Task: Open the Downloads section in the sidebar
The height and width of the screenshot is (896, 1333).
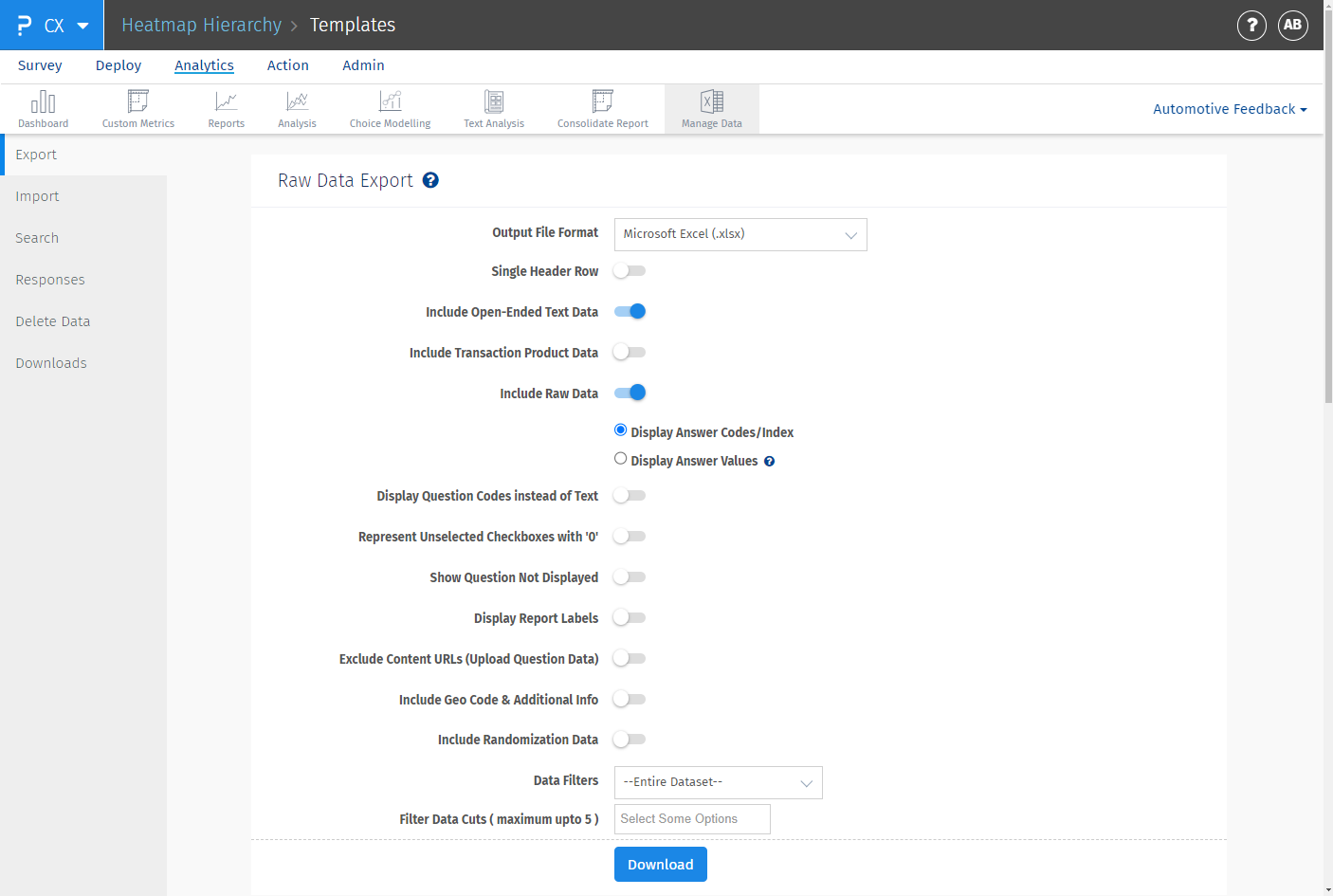Action: point(50,362)
